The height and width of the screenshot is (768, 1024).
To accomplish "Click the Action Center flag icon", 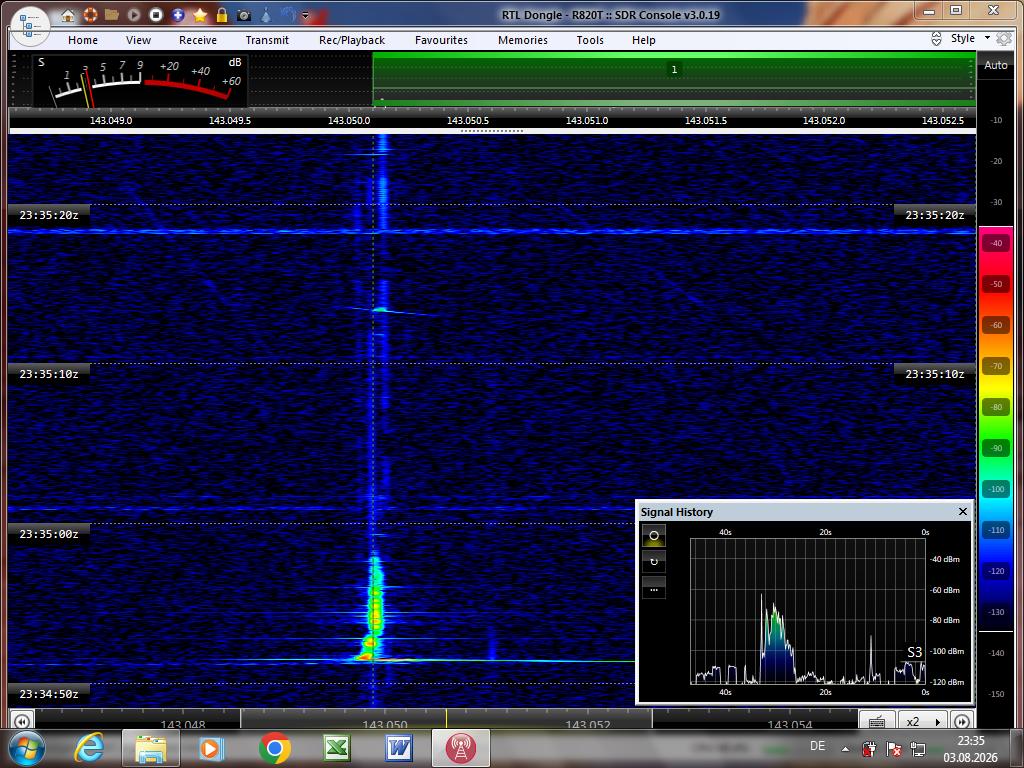I will [894, 749].
